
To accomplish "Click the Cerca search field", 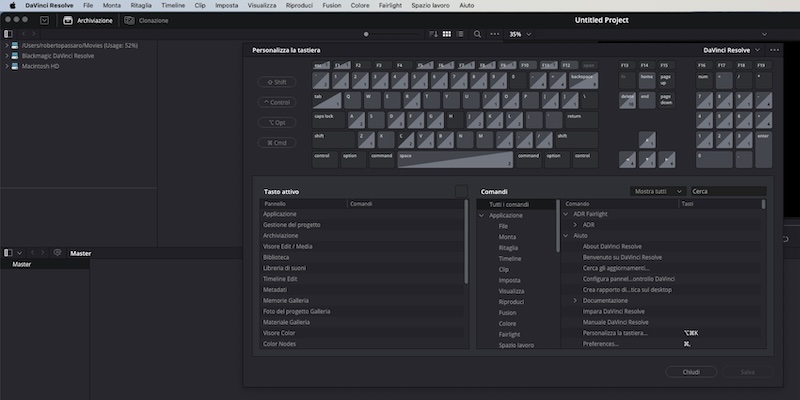I will coord(728,191).
